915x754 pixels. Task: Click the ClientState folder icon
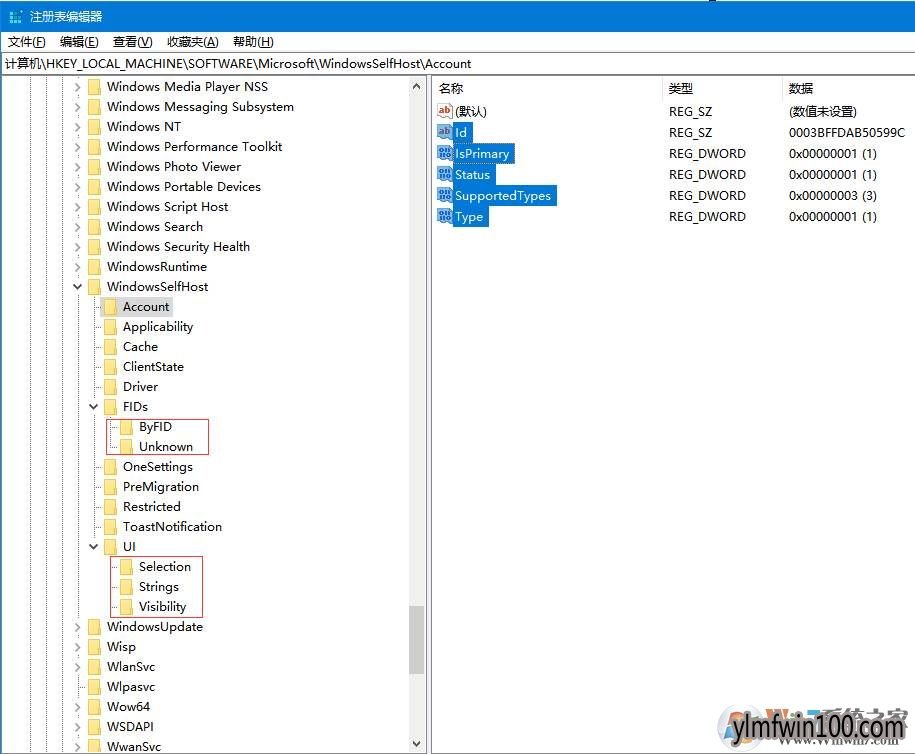click(110, 366)
